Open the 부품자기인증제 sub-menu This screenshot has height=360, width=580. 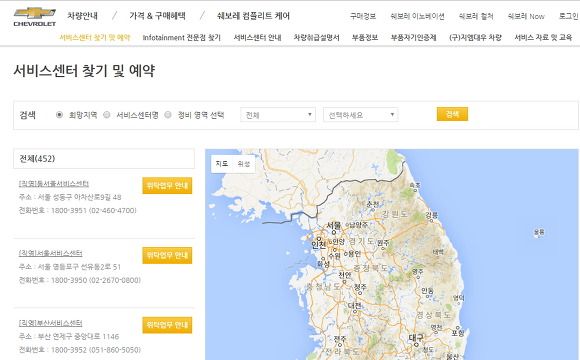click(x=414, y=37)
